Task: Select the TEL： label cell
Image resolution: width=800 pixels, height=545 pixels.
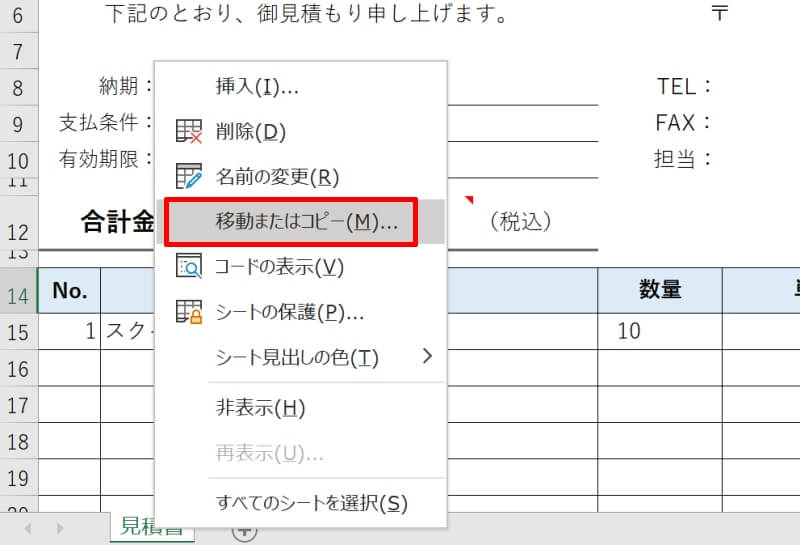Action: pyautogui.click(x=684, y=86)
